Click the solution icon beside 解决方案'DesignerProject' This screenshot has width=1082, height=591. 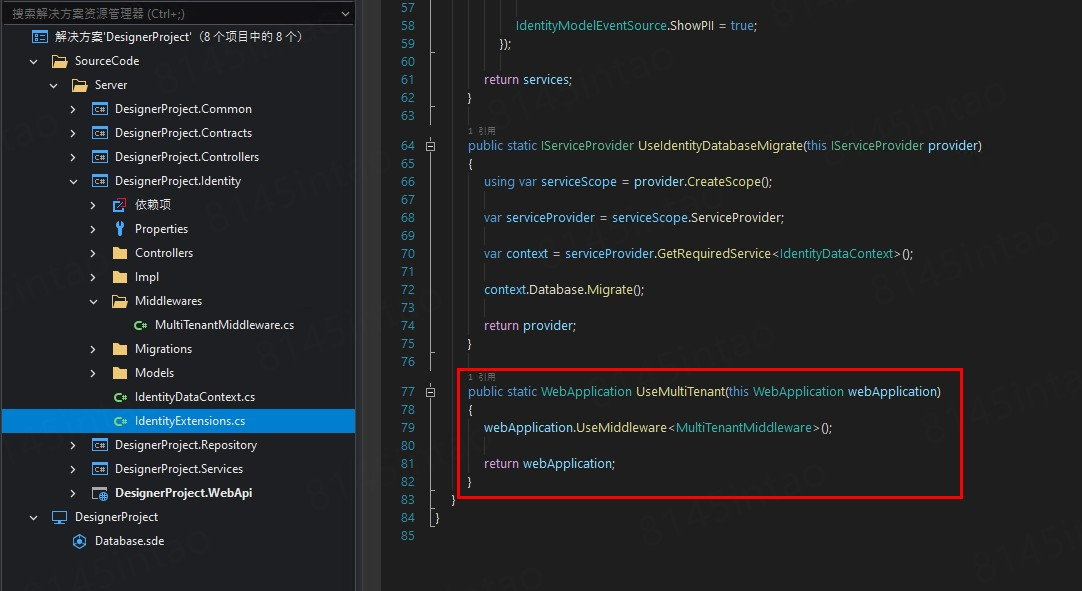[40, 37]
